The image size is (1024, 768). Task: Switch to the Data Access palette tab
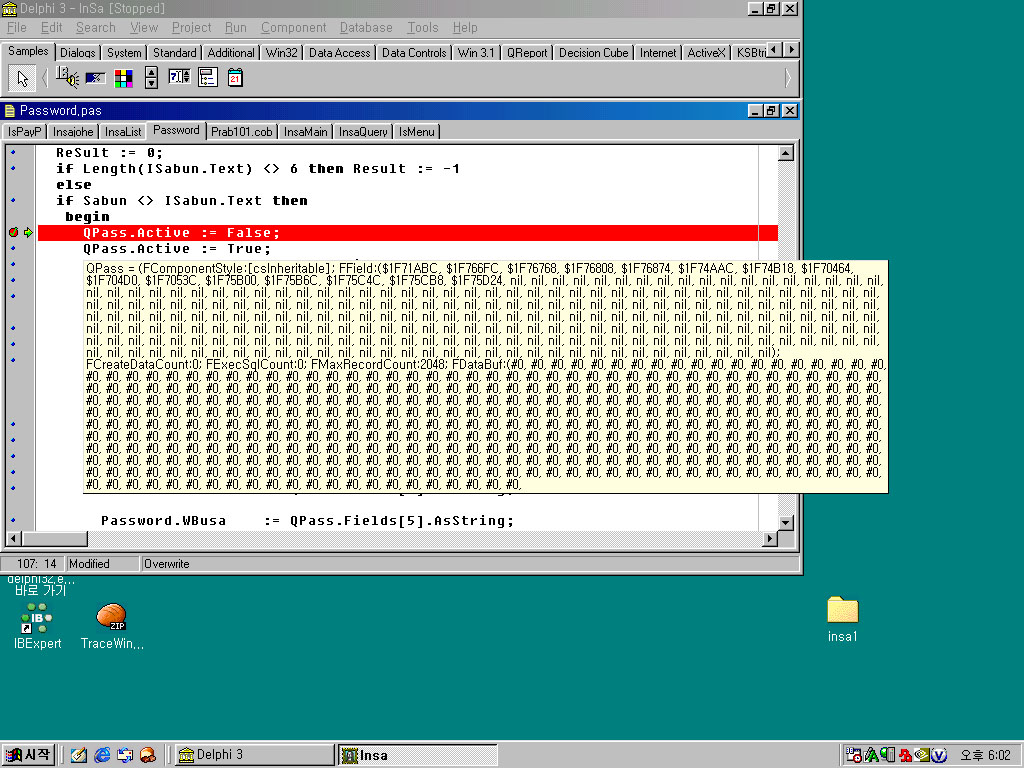(x=339, y=53)
